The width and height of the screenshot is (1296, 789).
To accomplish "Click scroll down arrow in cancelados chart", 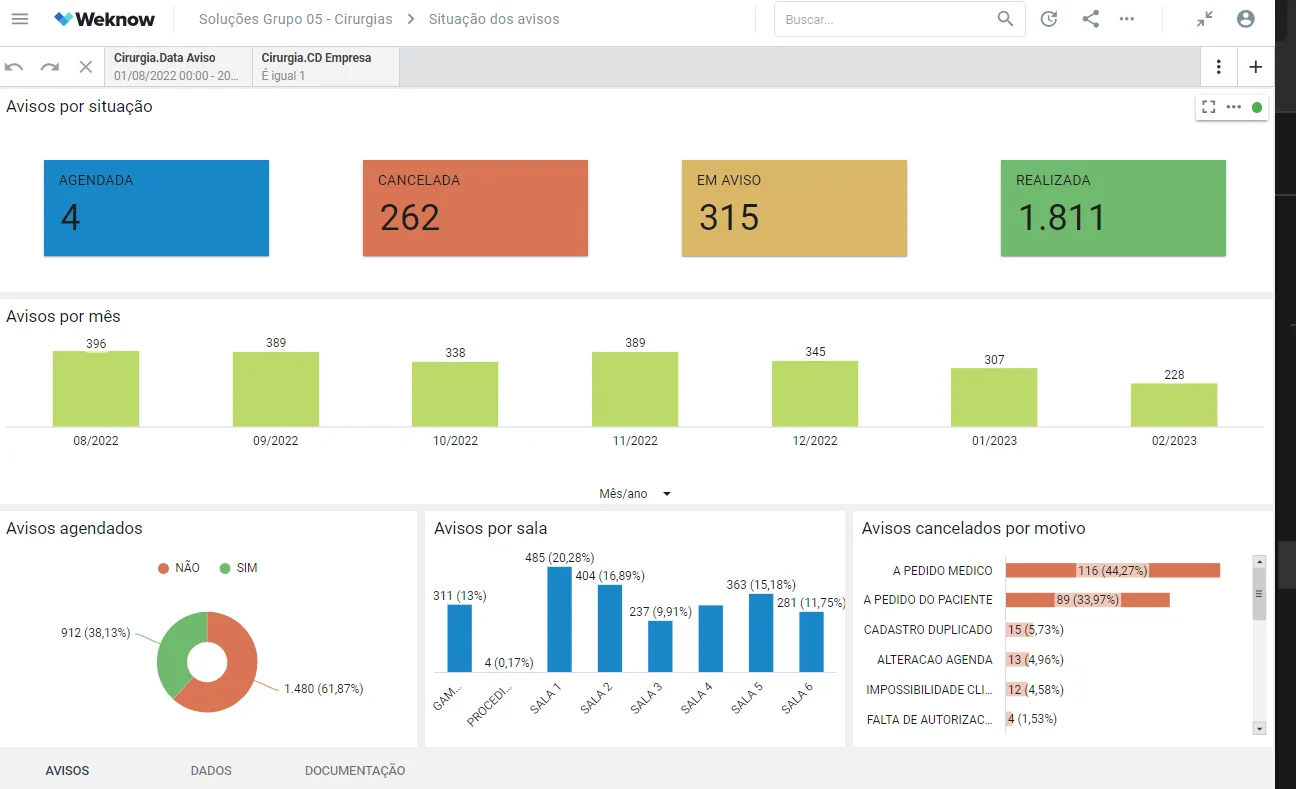I will click(x=1259, y=729).
